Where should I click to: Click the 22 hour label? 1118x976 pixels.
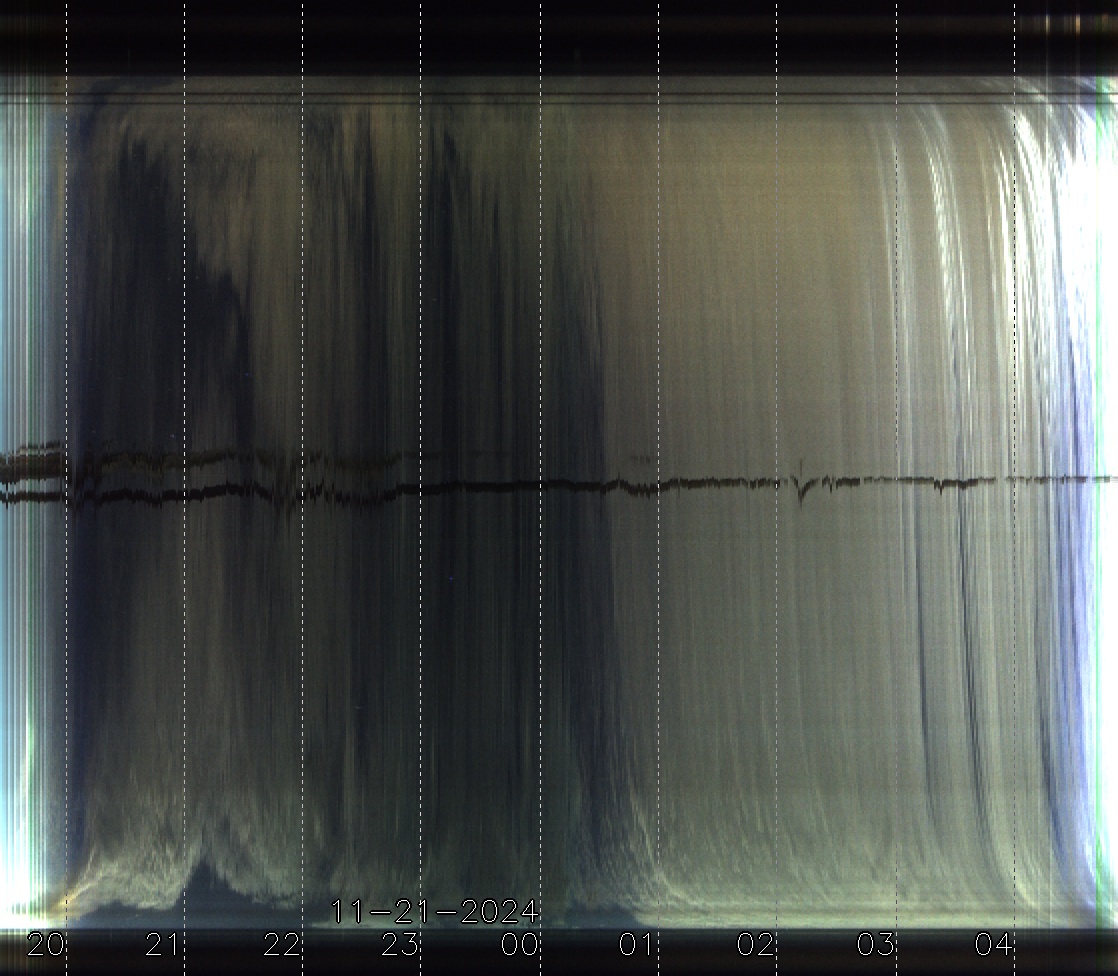tap(282, 945)
